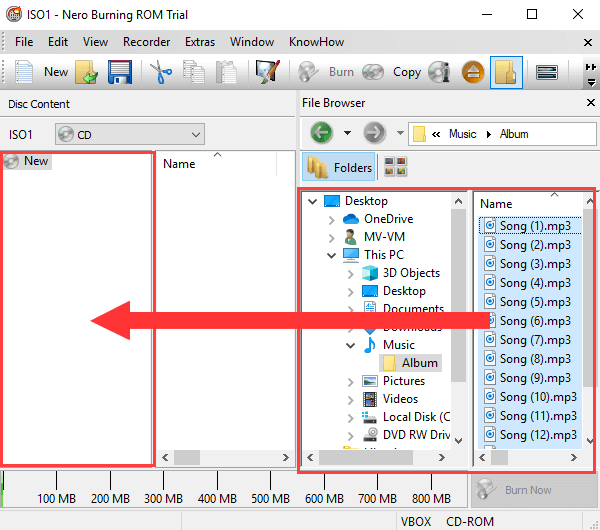Click the recorder list icon in toolbar
This screenshot has height=530, width=600.
pyautogui.click(x=547, y=72)
